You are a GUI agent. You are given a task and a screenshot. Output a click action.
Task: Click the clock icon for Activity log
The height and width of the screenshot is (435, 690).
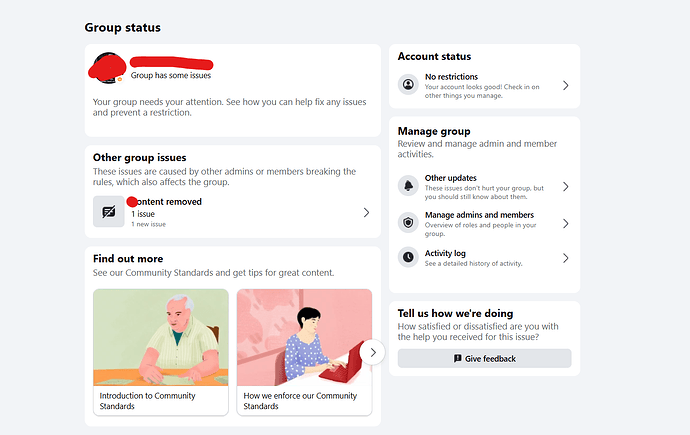tap(408, 257)
